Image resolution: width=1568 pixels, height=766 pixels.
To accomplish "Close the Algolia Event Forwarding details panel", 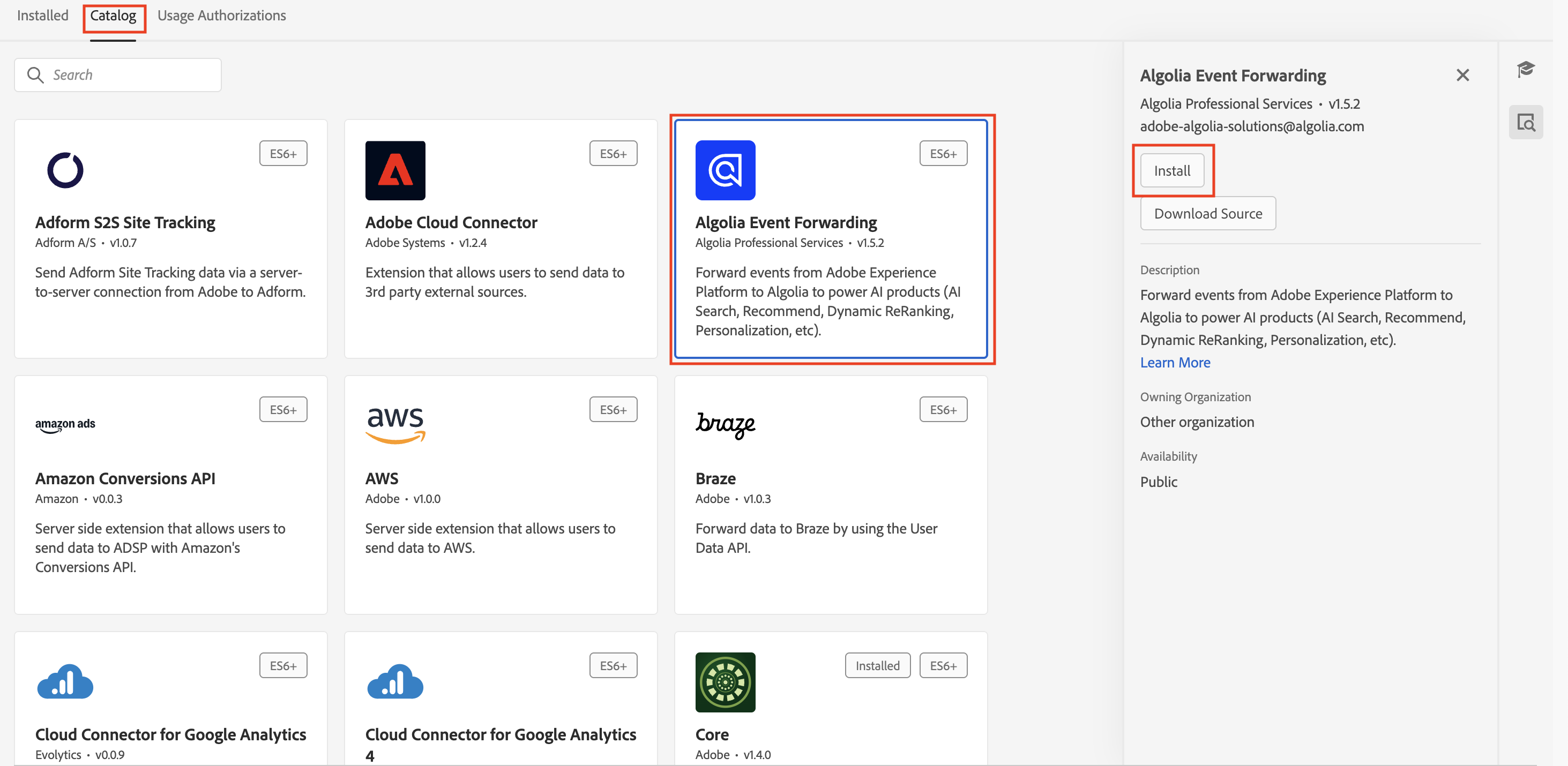I will tap(1462, 75).
